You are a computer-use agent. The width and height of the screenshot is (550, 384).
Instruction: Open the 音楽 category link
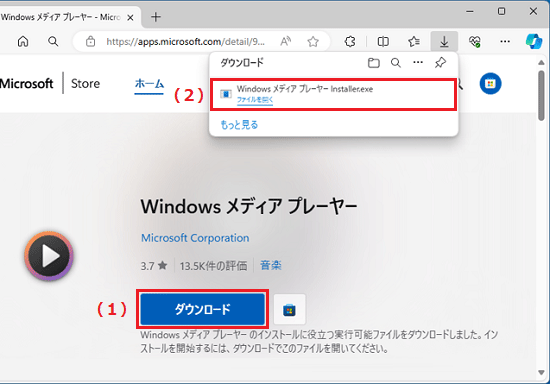coord(271,265)
